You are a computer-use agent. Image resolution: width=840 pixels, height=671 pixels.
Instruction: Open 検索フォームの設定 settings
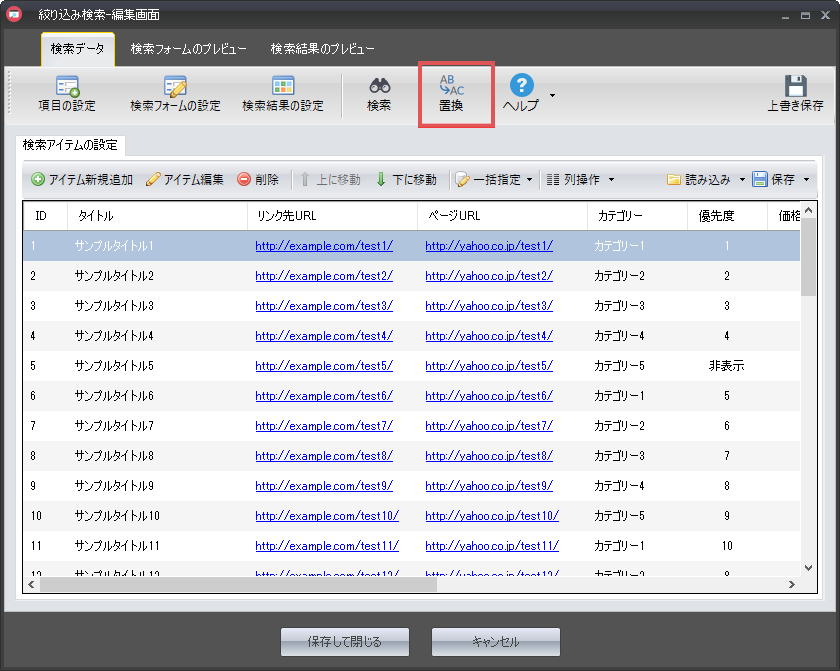pyautogui.click(x=175, y=94)
